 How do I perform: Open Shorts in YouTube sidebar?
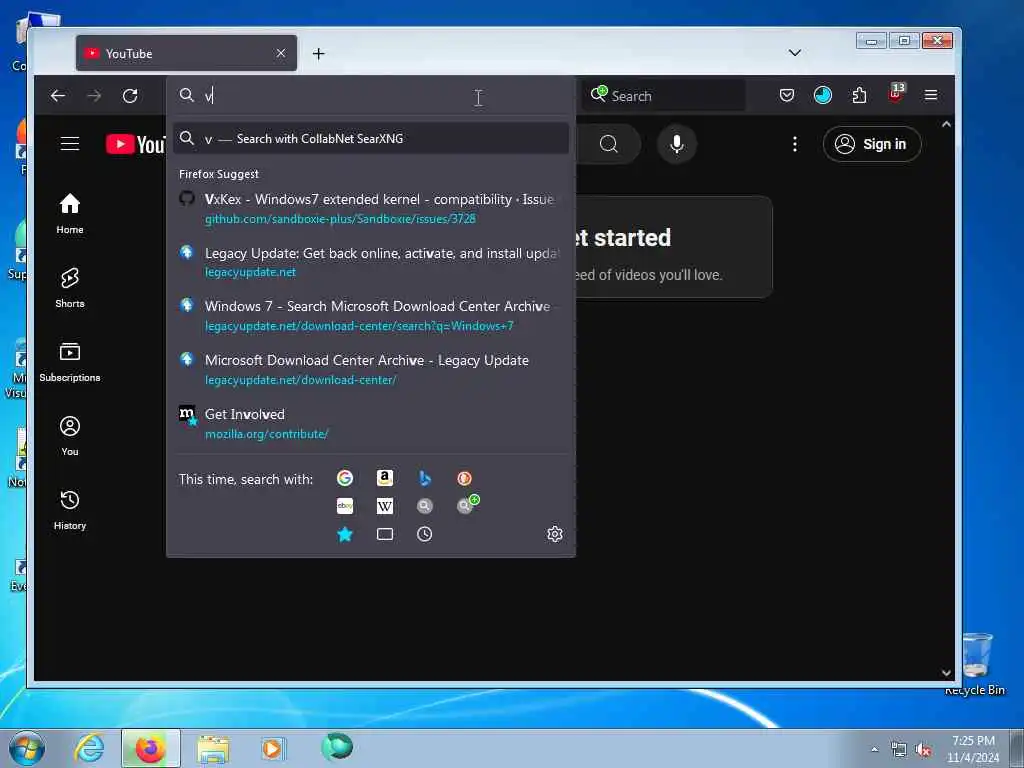coord(70,287)
